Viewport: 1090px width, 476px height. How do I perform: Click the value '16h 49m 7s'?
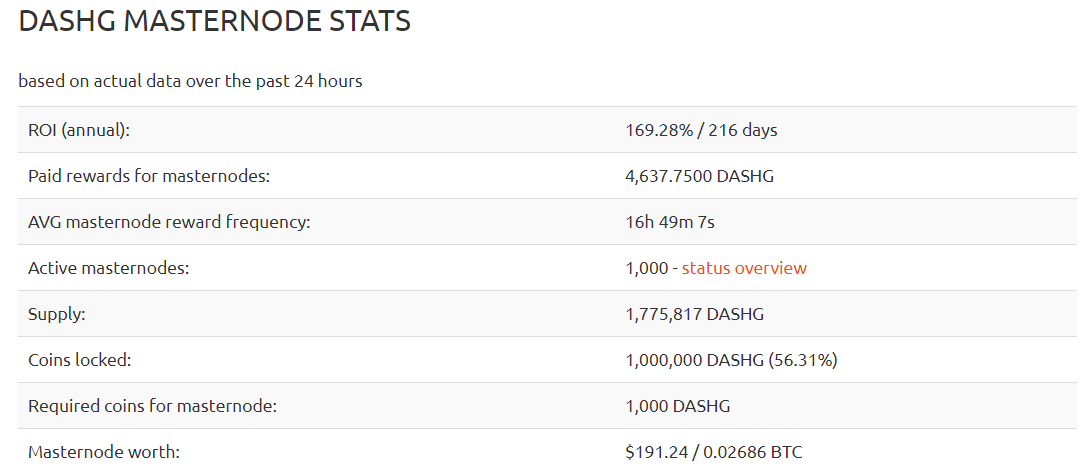click(670, 222)
